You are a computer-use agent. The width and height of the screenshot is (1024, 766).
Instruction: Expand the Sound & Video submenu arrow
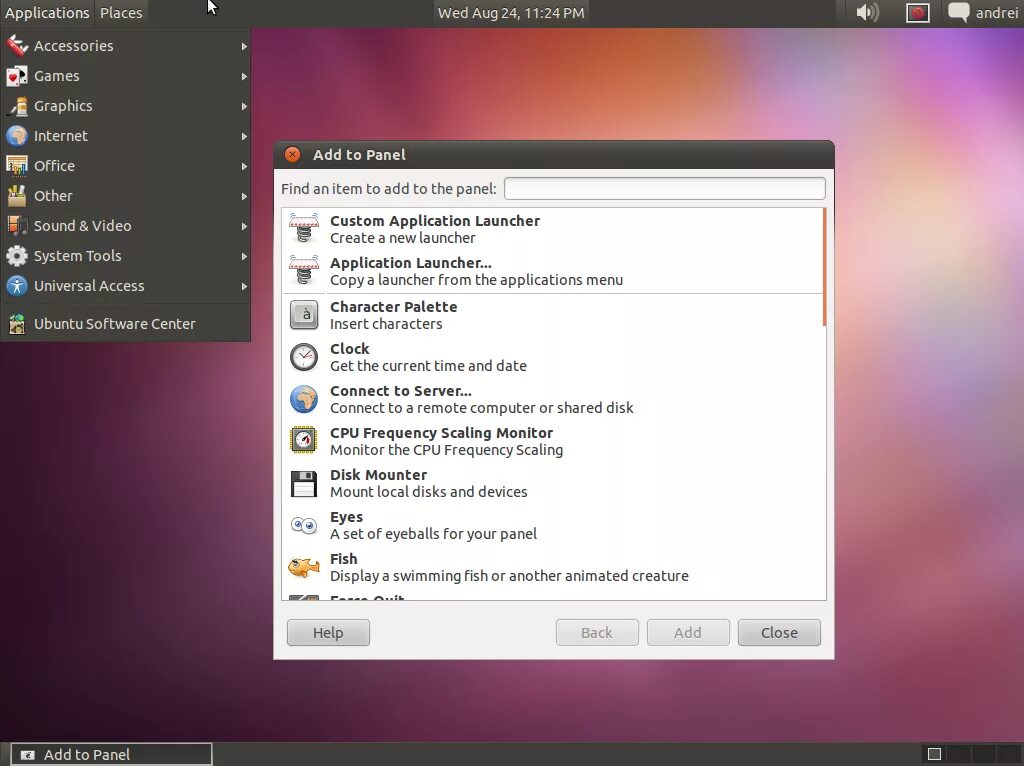coord(244,227)
